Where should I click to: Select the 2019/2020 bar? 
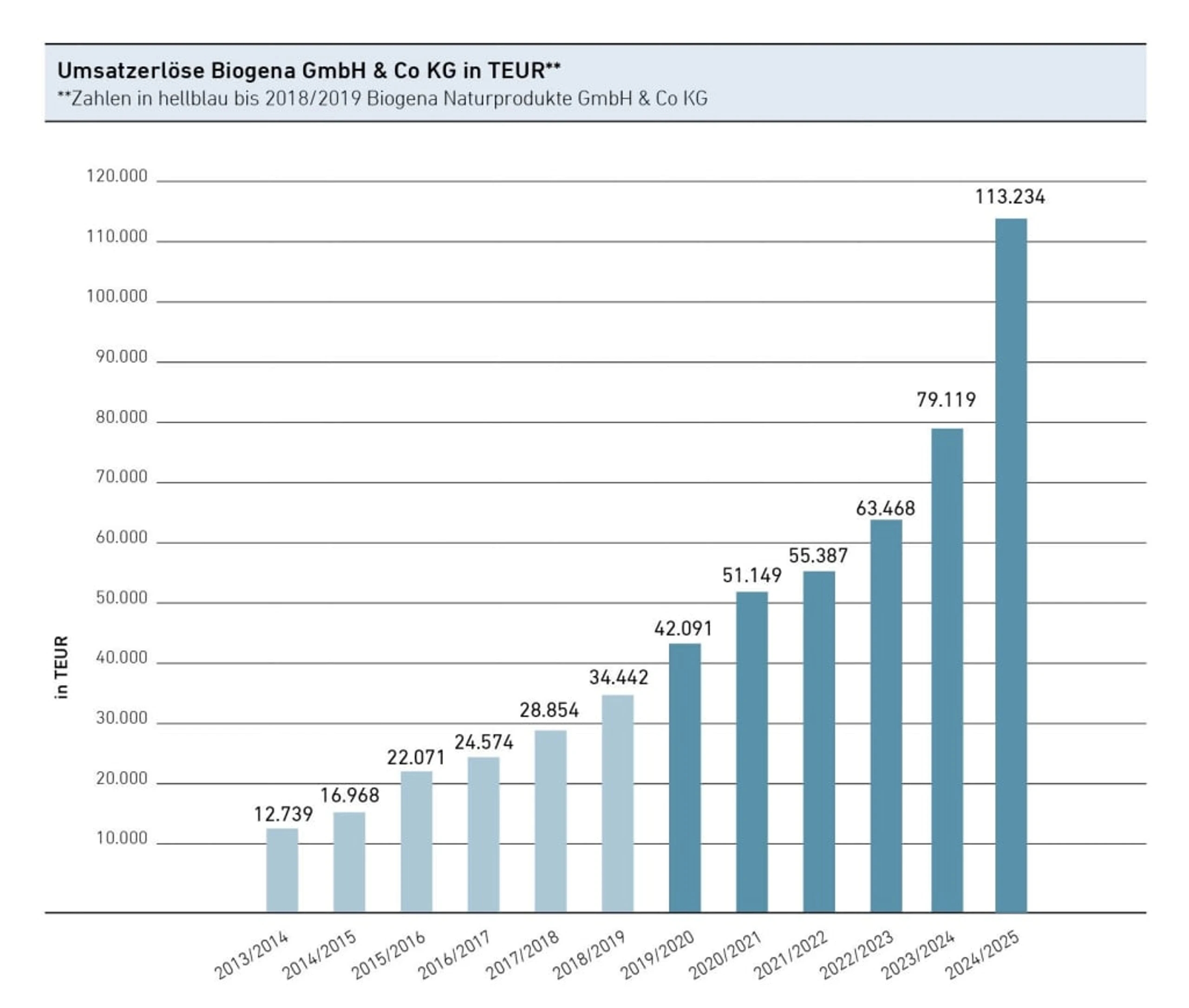(684, 777)
